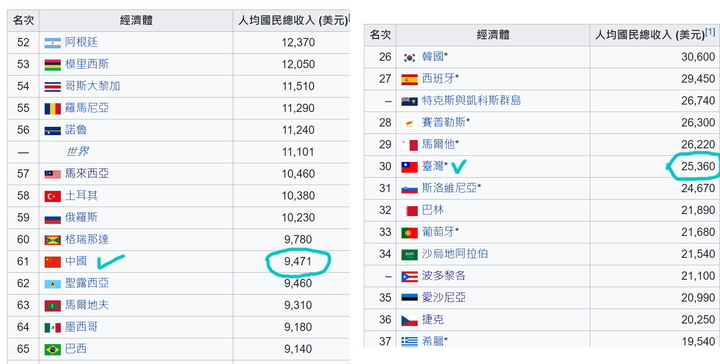This screenshot has width=720, height=364.
Task: Open the 格瑞那達 link
Action: pyautogui.click(x=86, y=239)
